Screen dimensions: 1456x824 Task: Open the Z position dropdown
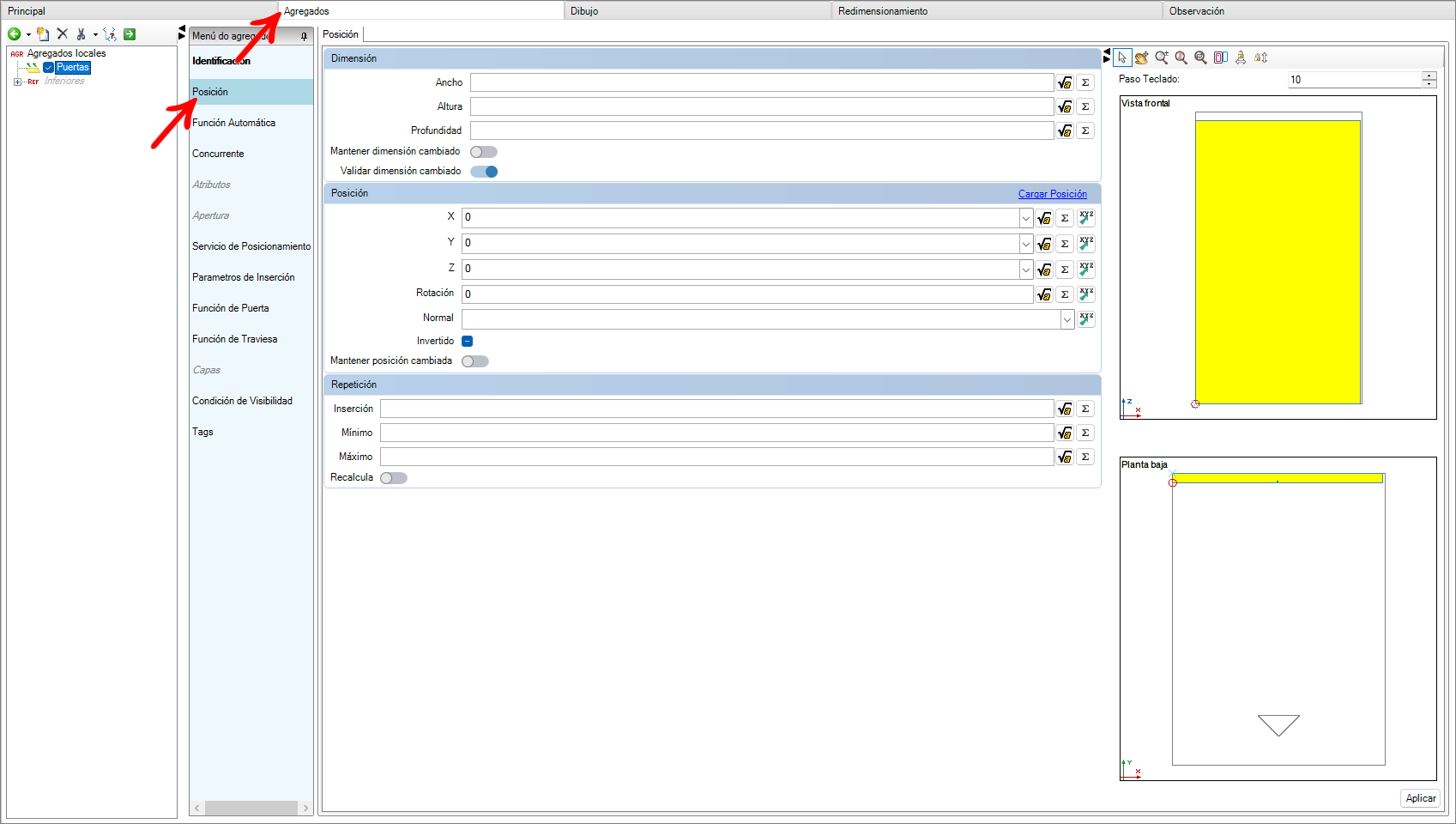[x=1026, y=270]
